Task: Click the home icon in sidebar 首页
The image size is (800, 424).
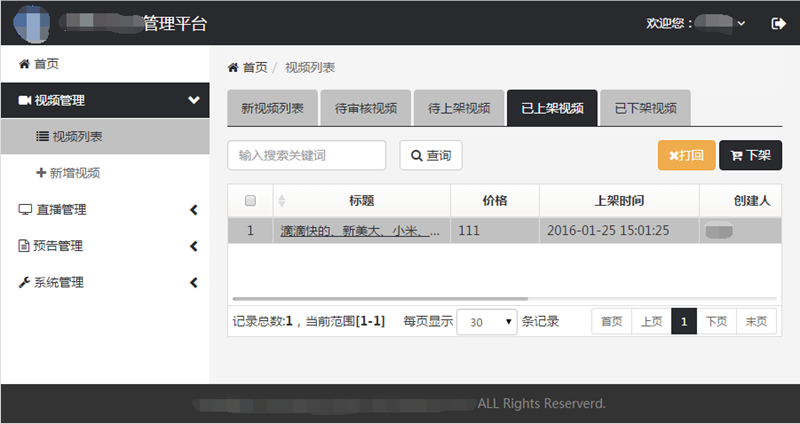Action: coord(24,64)
